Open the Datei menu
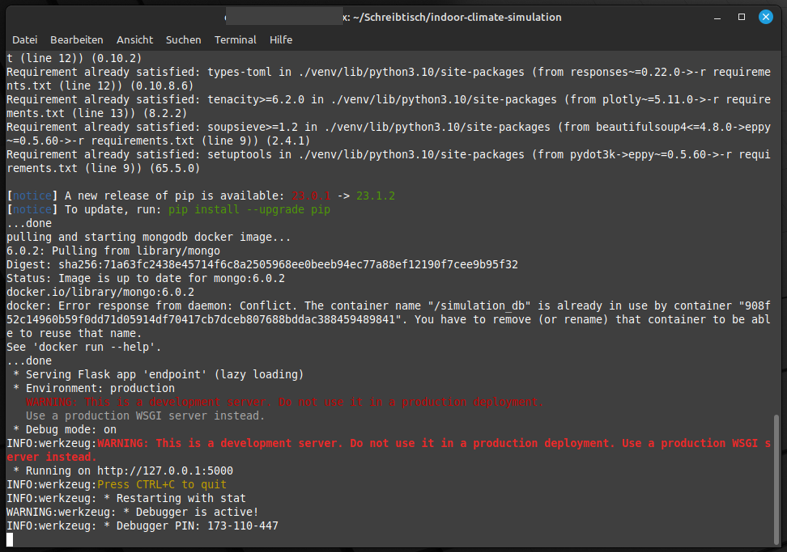787x552 pixels. [24, 40]
